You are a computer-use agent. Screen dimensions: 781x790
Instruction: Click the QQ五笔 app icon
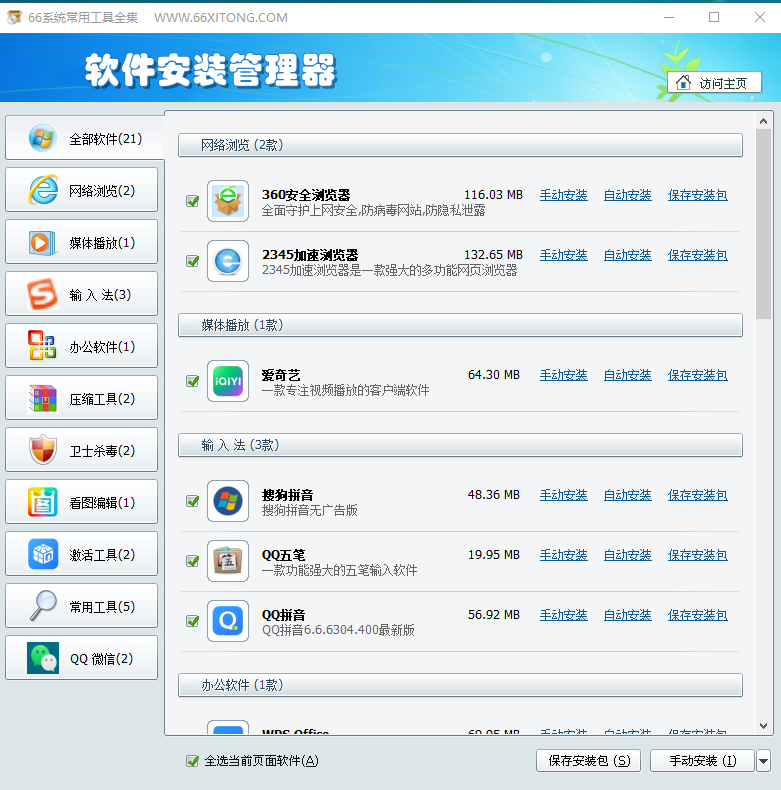coord(228,561)
